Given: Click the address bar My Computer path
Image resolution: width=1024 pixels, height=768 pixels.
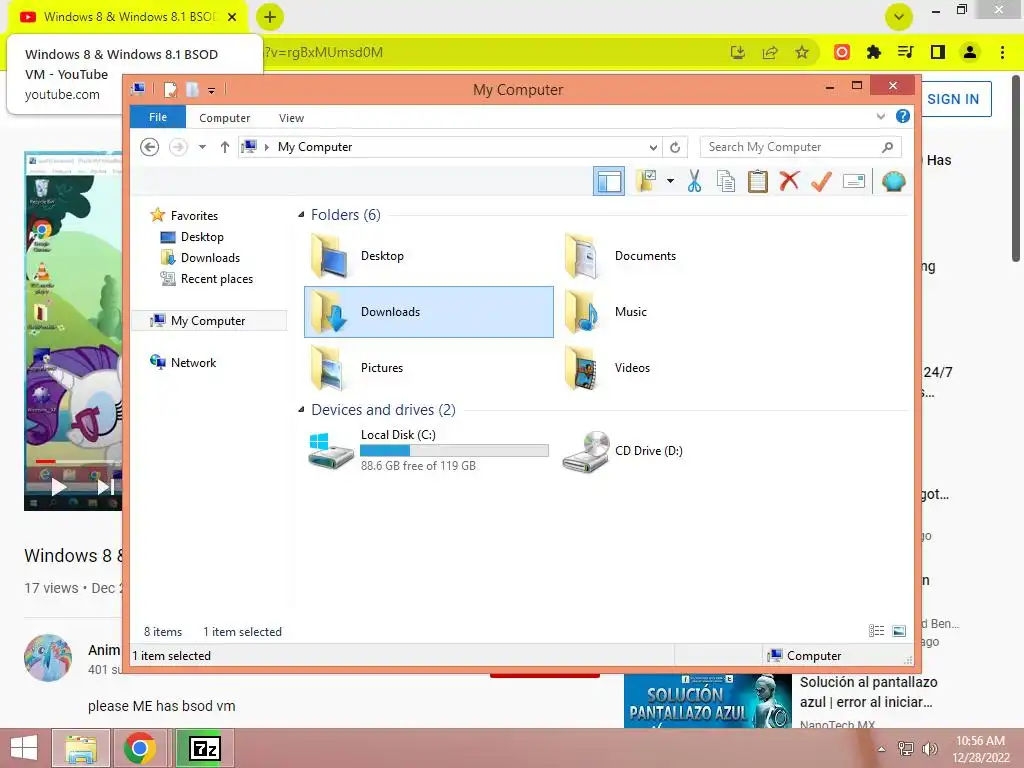Looking at the screenshot, I should tap(315, 147).
